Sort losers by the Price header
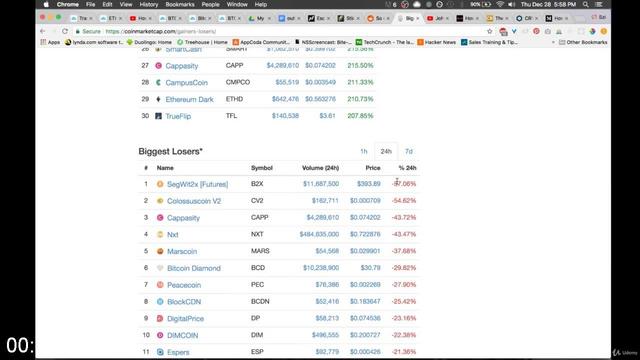The width and height of the screenshot is (640, 360). point(373,168)
